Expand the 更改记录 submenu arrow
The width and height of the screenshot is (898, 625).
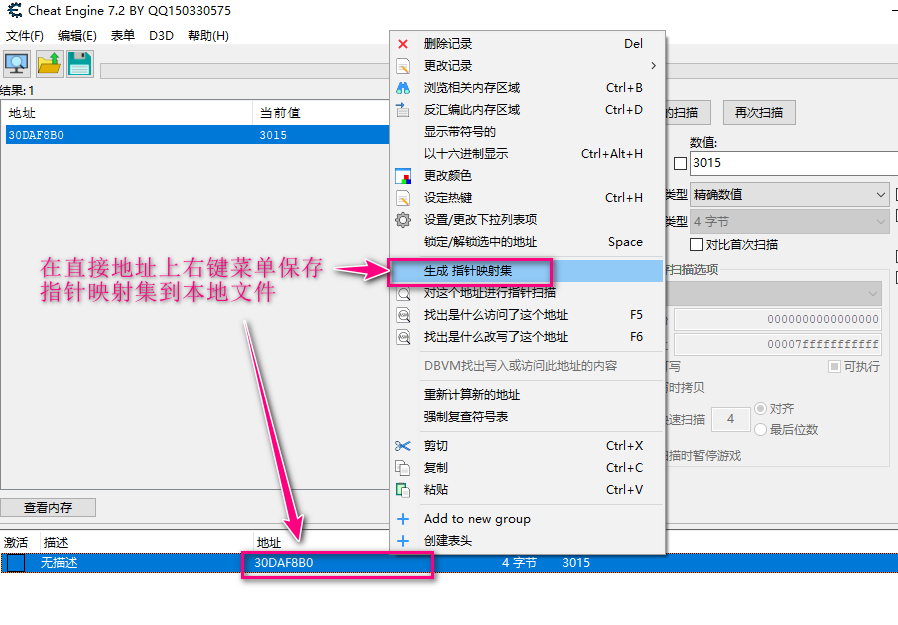pyautogui.click(x=653, y=66)
